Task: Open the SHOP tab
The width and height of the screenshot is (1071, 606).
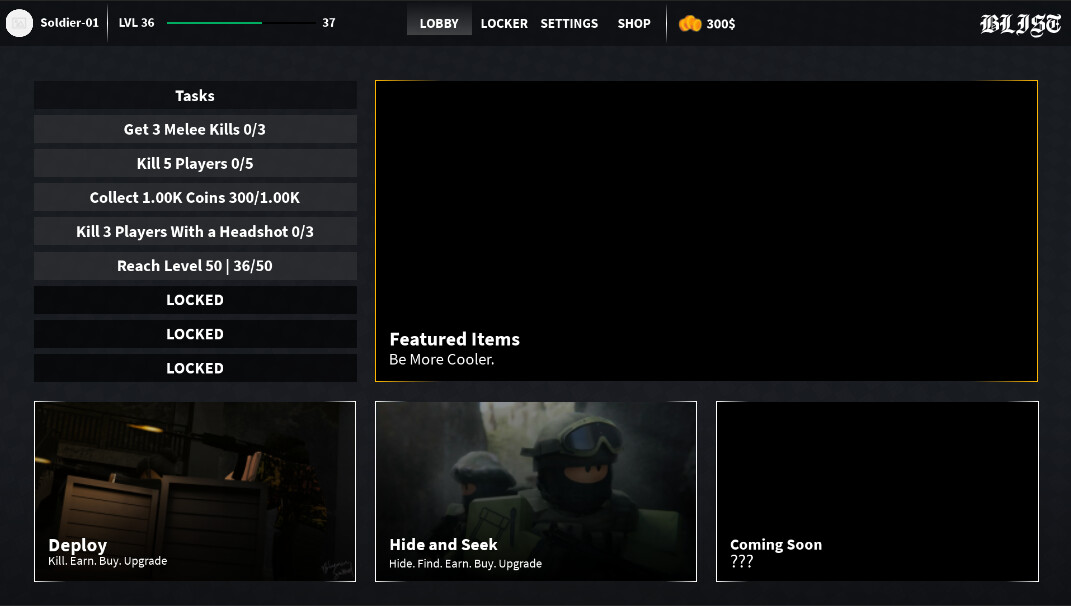Action: (x=634, y=23)
